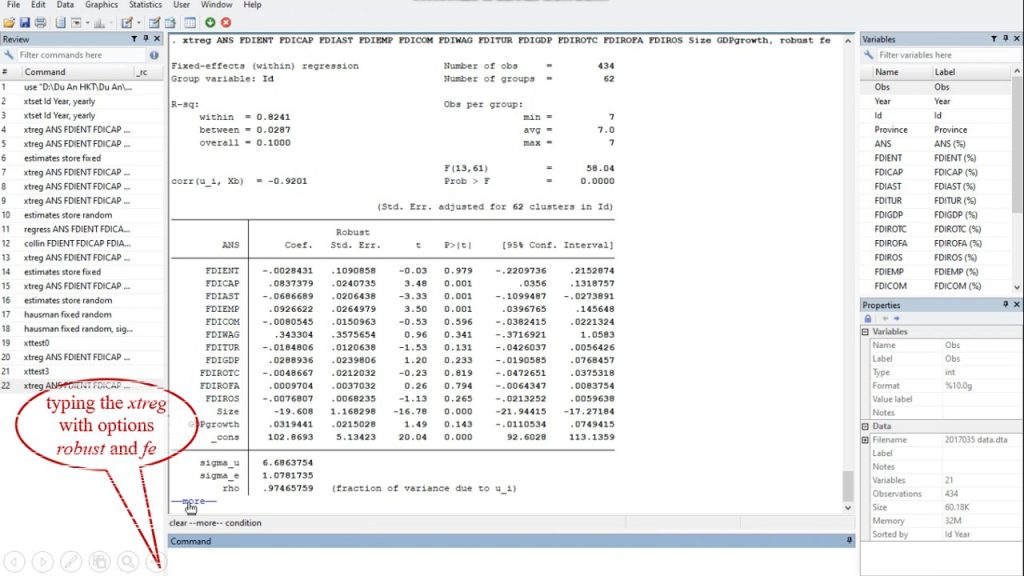Toggle the lock icon in the Properties panel

tap(868, 318)
